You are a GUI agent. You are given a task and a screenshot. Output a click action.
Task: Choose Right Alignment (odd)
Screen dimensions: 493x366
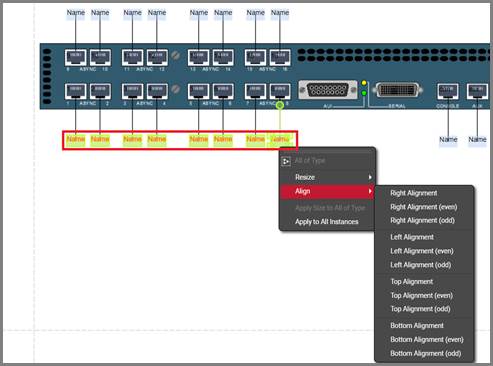pyautogui.click(x=422, y=221)
